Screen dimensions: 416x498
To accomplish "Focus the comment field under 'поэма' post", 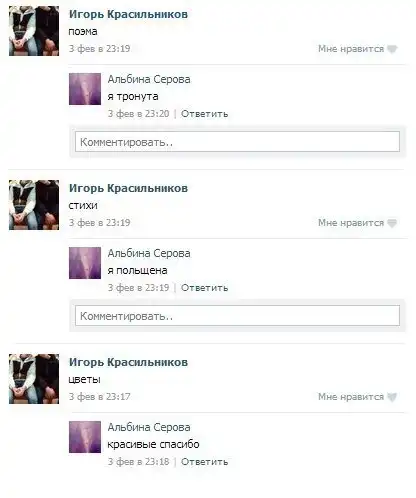I will 237,142.
